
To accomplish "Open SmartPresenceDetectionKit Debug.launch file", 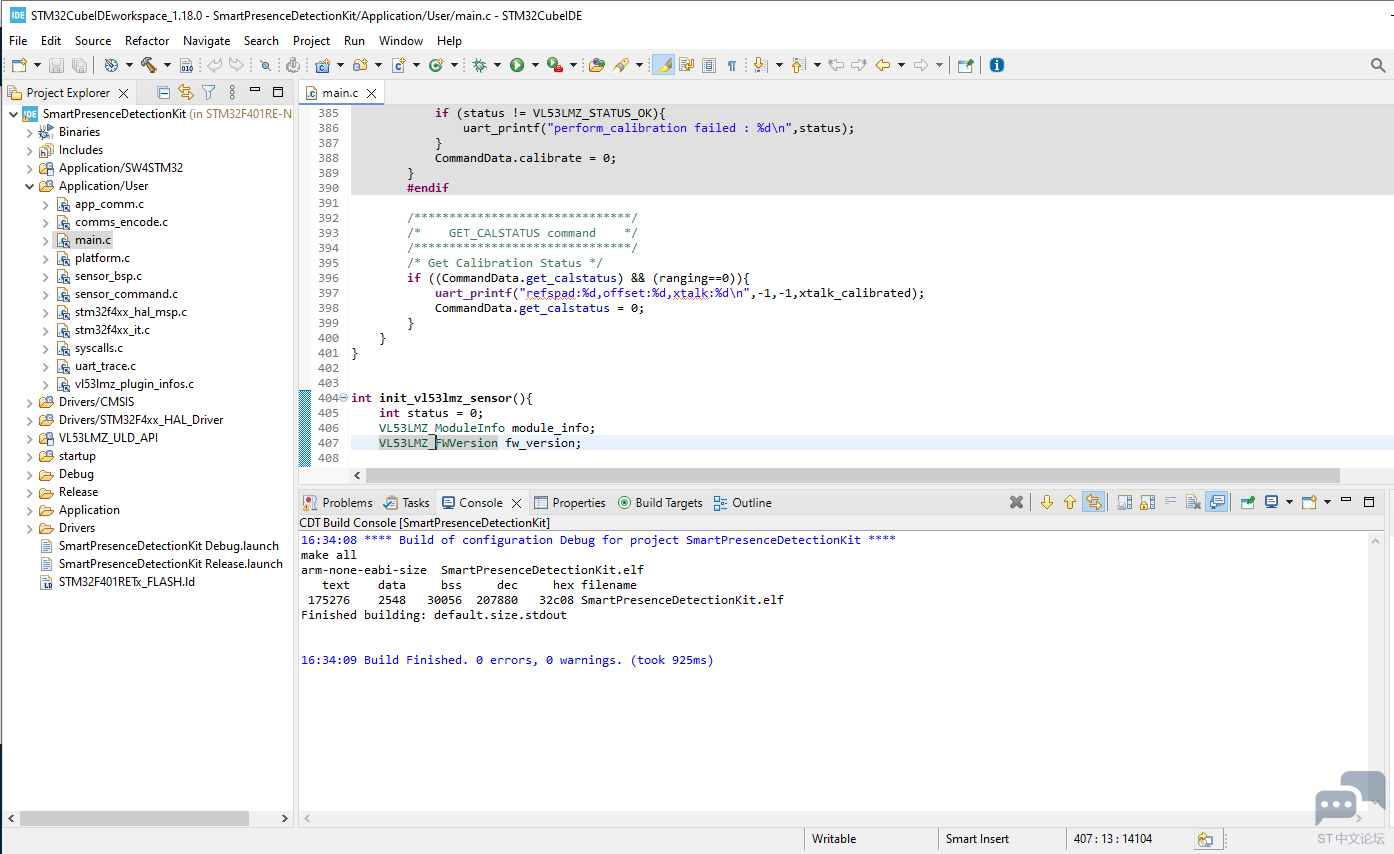I will tap(168, 546).
